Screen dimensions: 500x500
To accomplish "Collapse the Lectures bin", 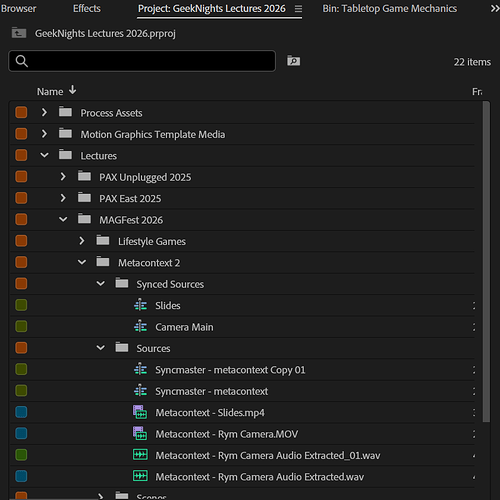I will tap(44, 155).
